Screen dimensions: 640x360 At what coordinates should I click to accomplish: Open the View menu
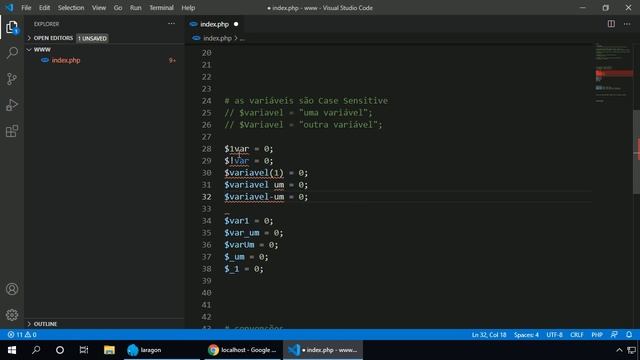coord(98,8)
